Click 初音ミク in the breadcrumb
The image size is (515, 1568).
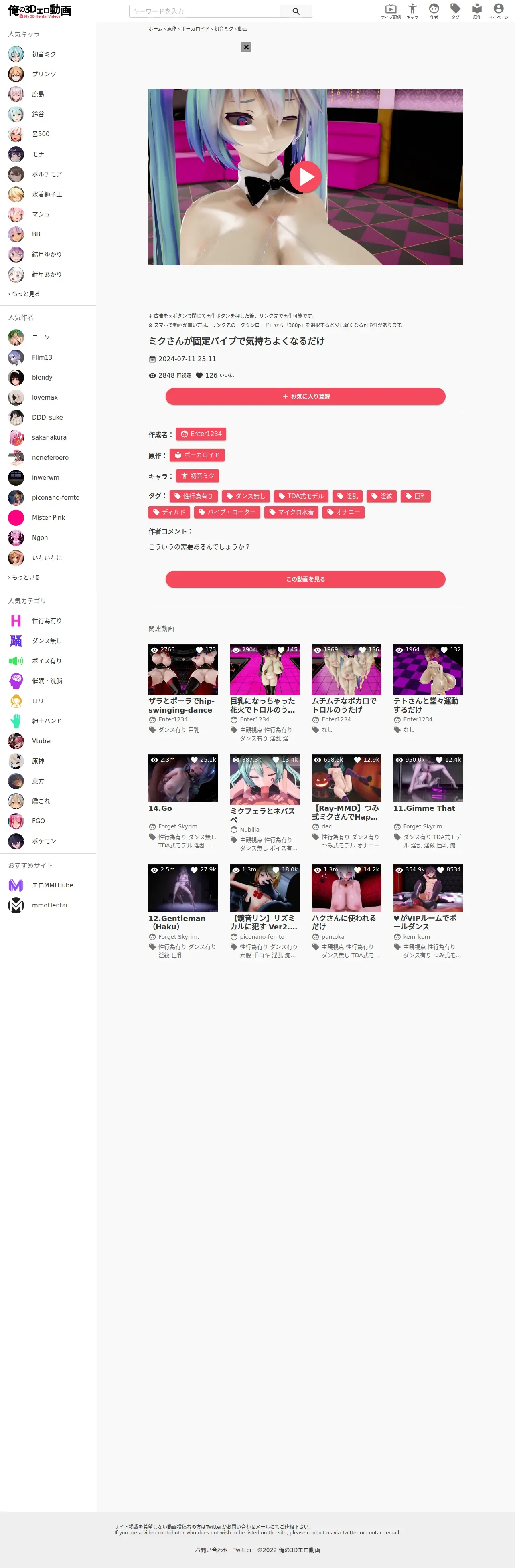click(x=224, y=29)
